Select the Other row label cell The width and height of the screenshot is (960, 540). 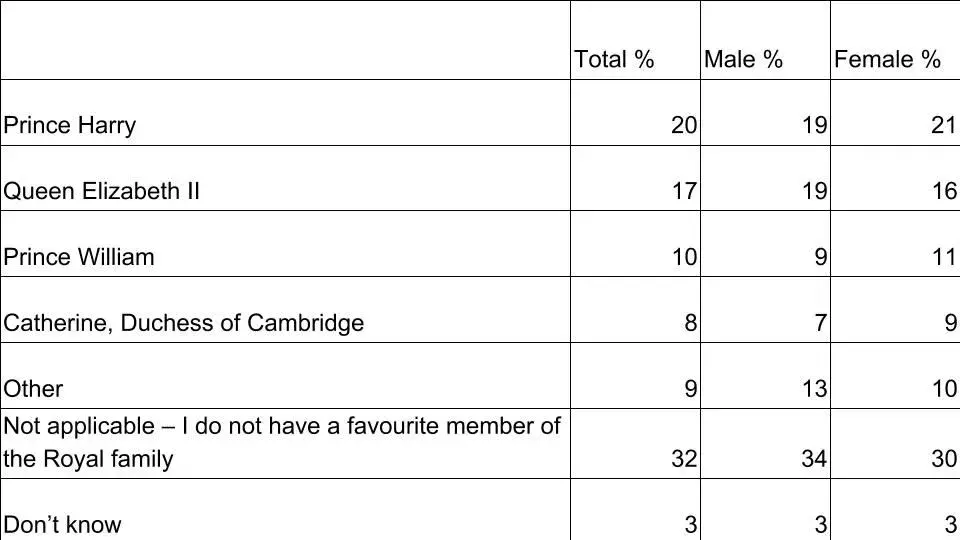click(x=33, y=389)
